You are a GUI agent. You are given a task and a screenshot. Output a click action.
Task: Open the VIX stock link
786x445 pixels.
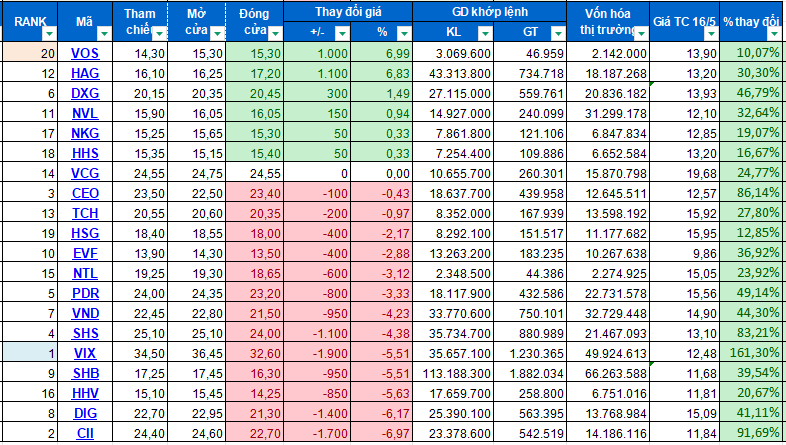[85, 353]
